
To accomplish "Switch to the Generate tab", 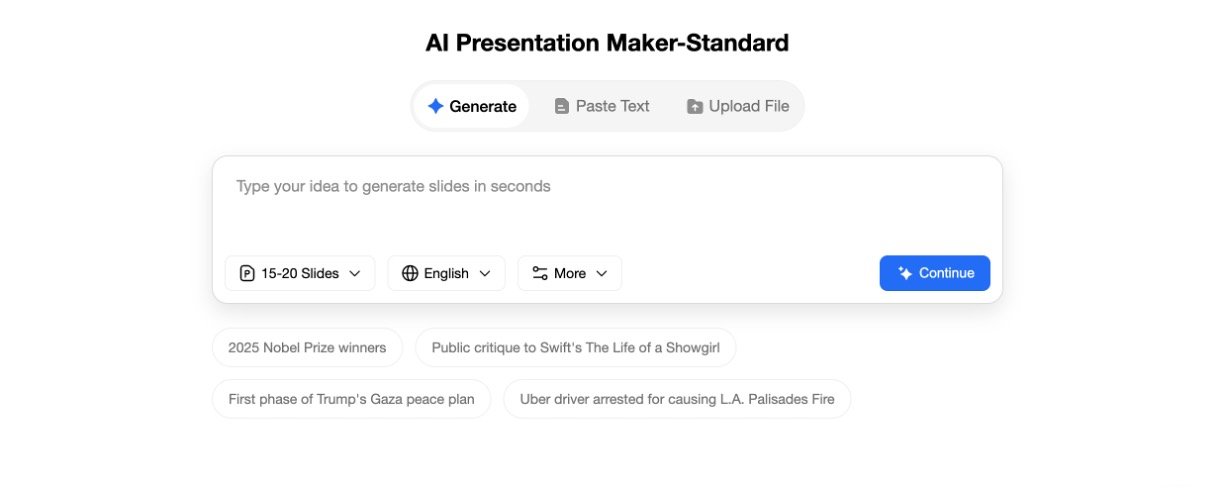I will (472, 106).
